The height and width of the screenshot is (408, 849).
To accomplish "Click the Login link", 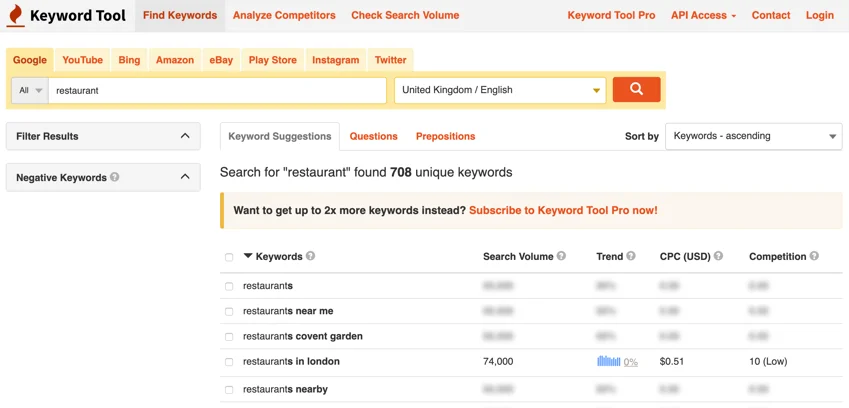I will (820, 15).
